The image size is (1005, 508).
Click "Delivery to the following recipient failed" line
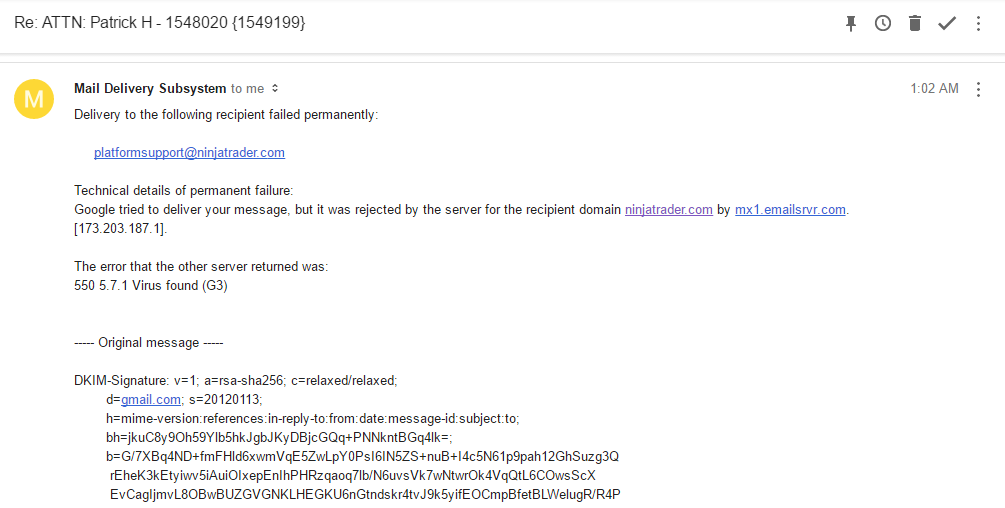[226, 115]
